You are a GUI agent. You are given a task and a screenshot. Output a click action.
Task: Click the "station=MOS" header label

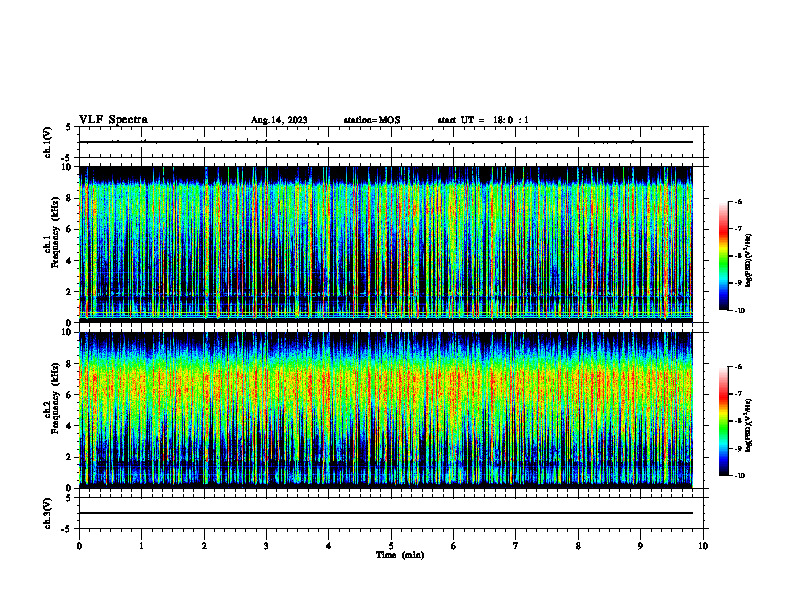(372, 120)
